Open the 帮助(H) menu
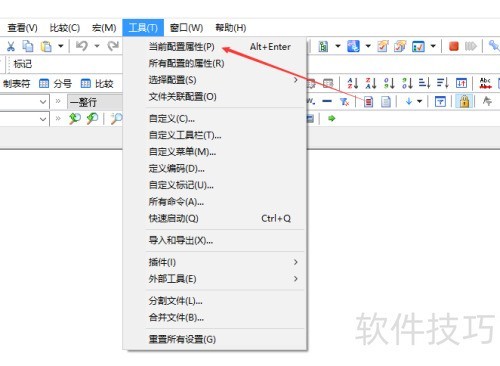500x366 pixels. pos(231,28)
